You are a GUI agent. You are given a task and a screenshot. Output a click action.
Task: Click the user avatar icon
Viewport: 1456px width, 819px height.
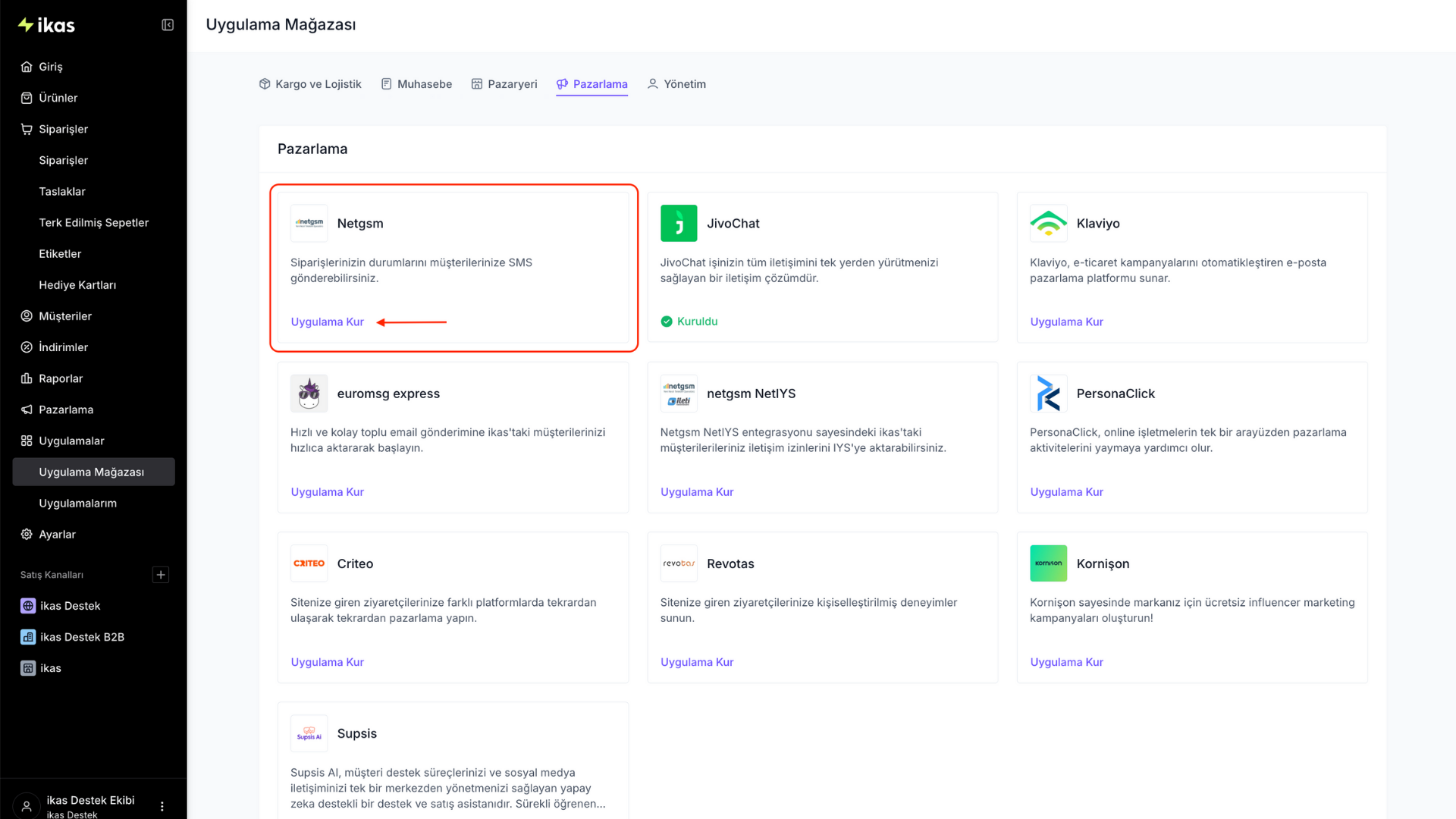27,806
